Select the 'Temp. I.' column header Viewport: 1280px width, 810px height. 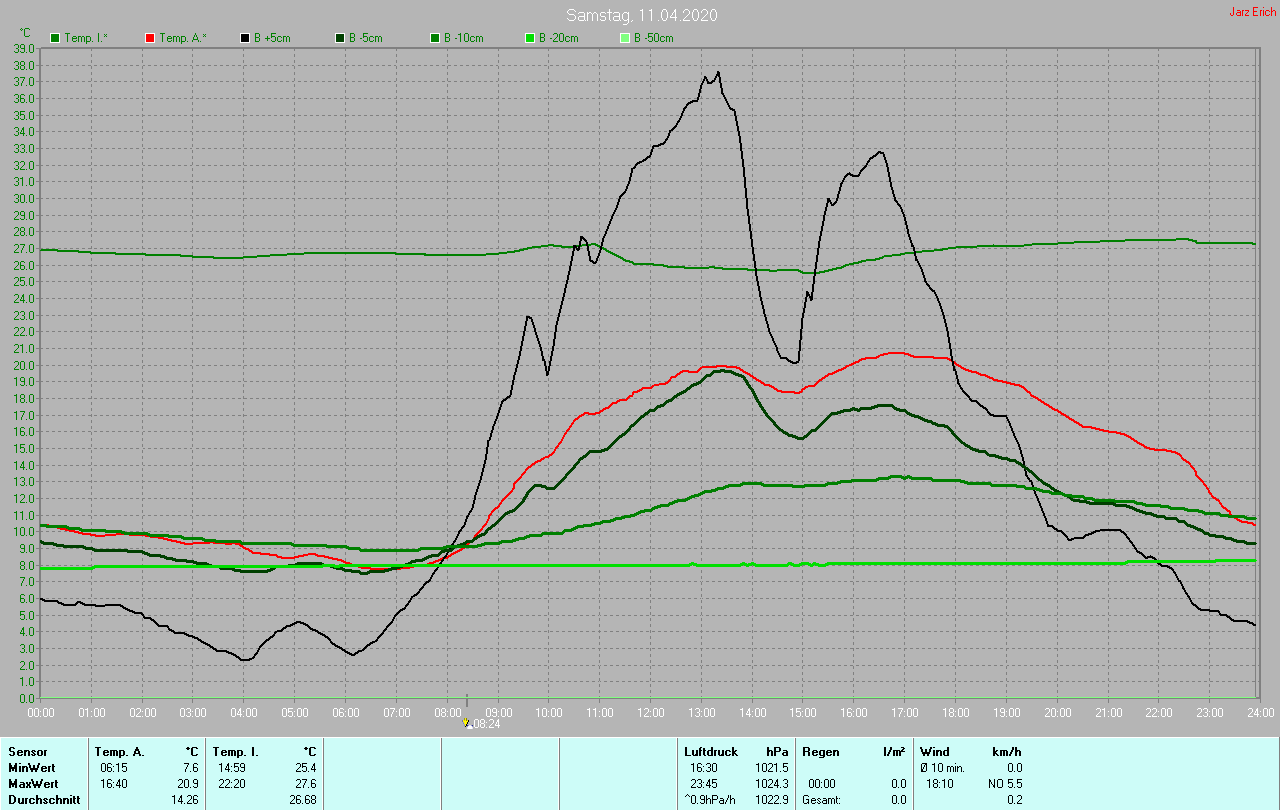point(236,751)
